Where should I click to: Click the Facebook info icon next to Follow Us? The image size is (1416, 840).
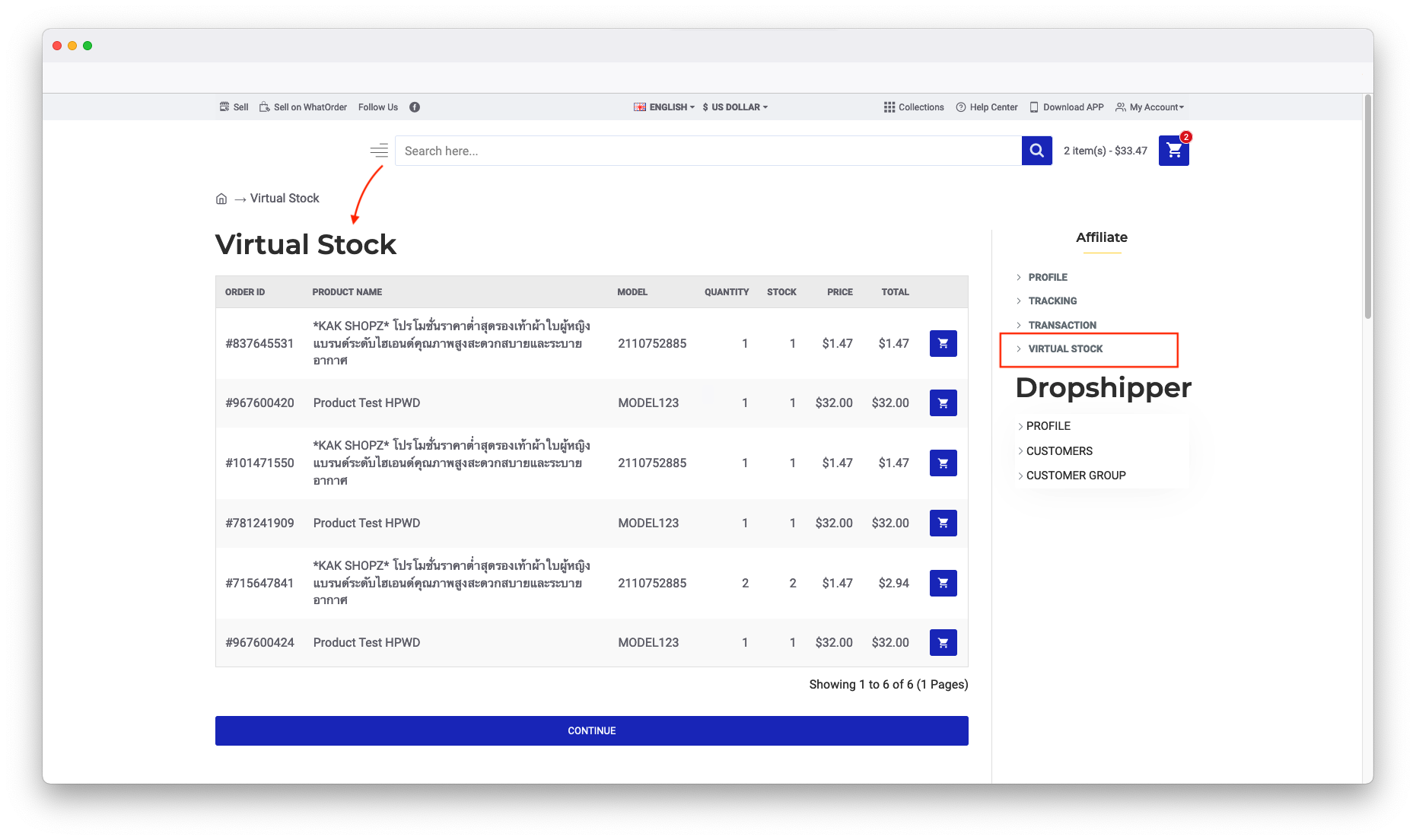click(414, 107)
